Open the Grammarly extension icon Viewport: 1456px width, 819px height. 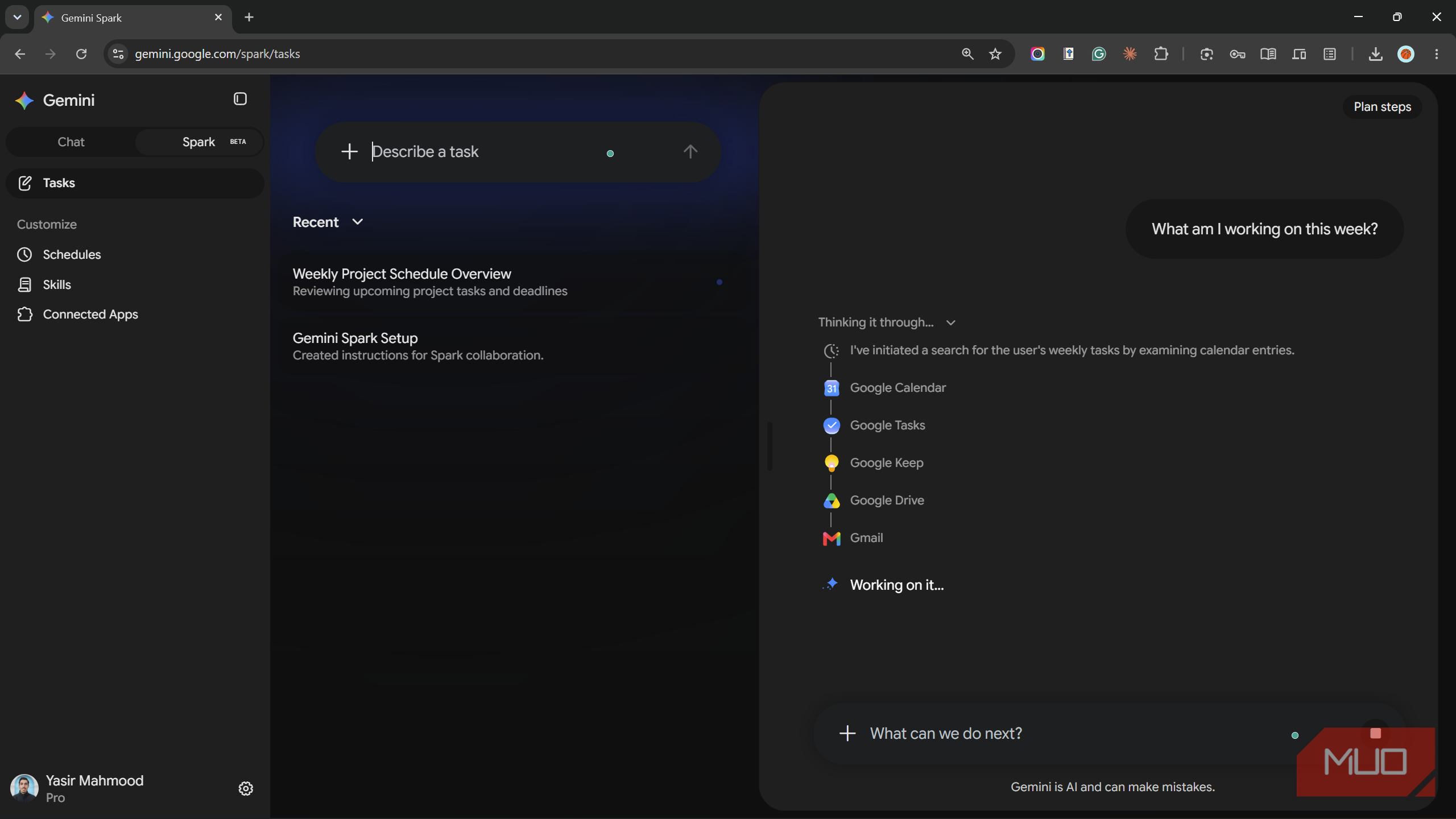click(1099, 54)
